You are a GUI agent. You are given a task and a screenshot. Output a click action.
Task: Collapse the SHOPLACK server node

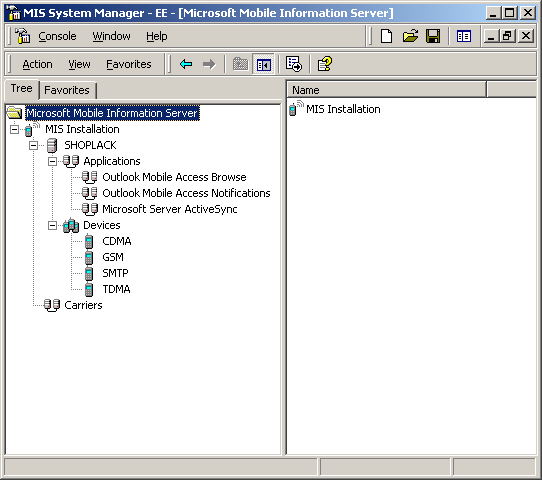[x=34, y=145]
